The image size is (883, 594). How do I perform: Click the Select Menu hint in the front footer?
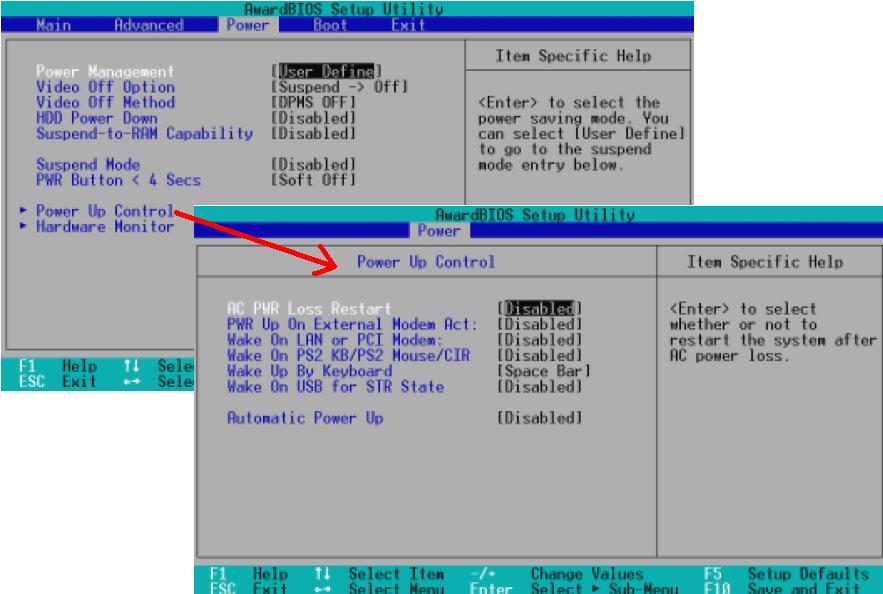(396, 588)
